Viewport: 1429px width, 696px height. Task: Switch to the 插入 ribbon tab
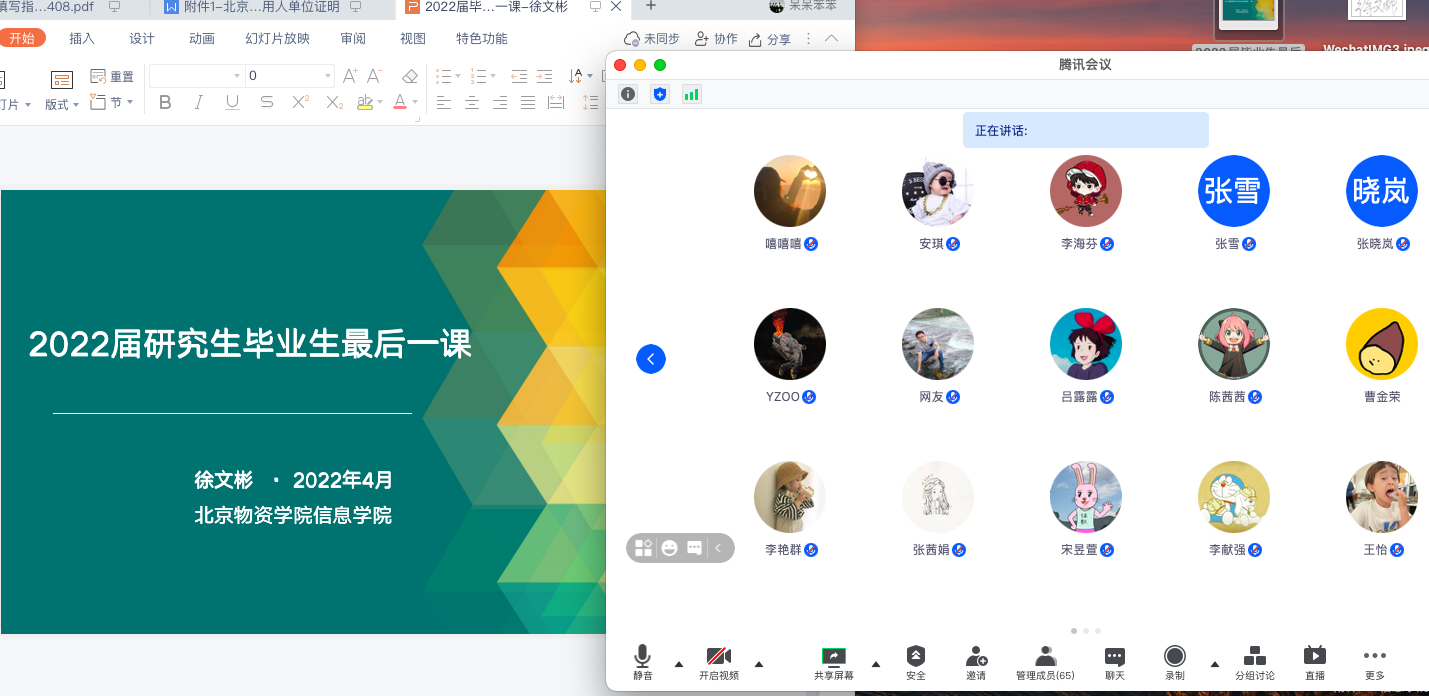point(82,39)
